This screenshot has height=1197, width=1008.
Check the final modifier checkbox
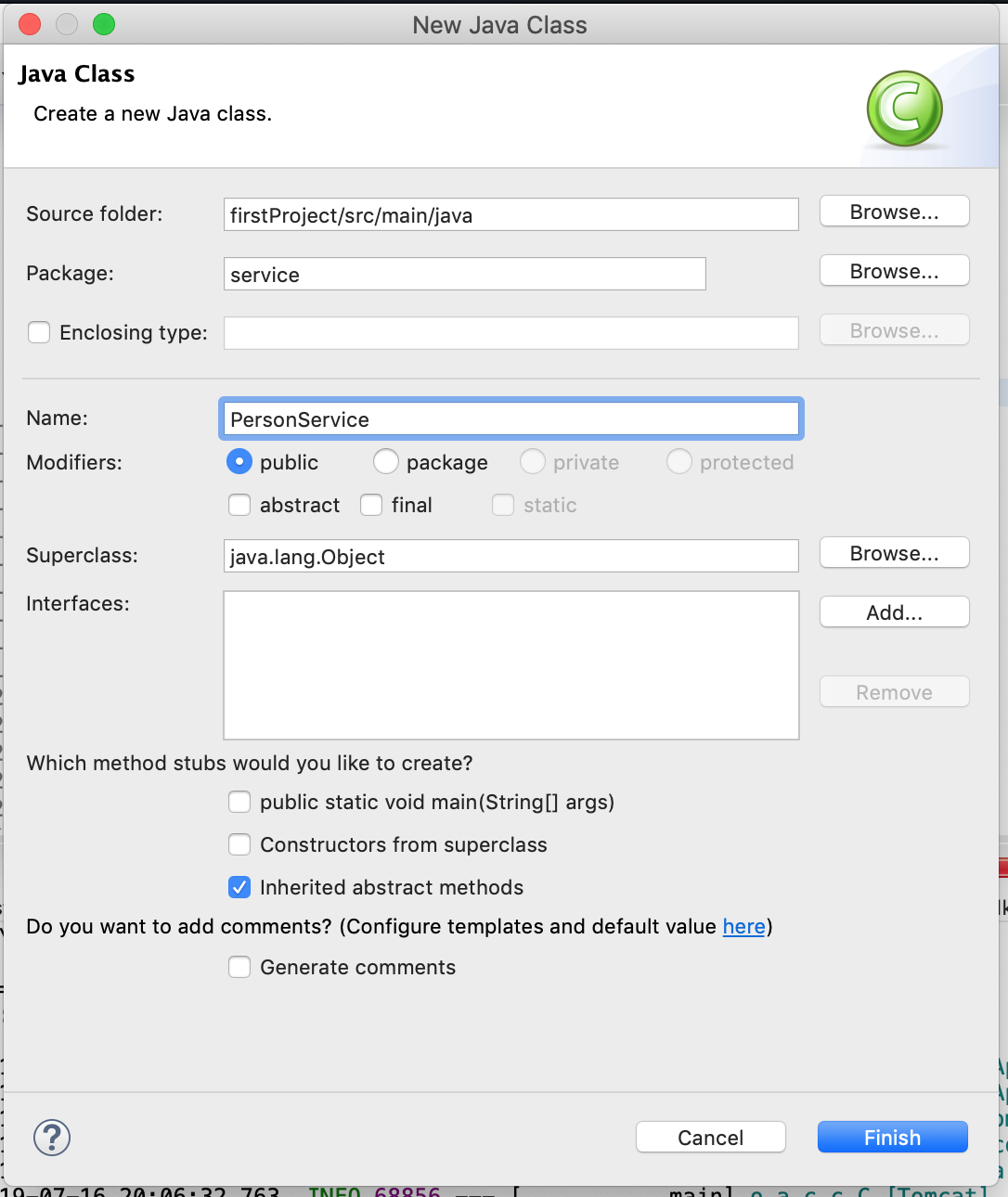[371, 505]
